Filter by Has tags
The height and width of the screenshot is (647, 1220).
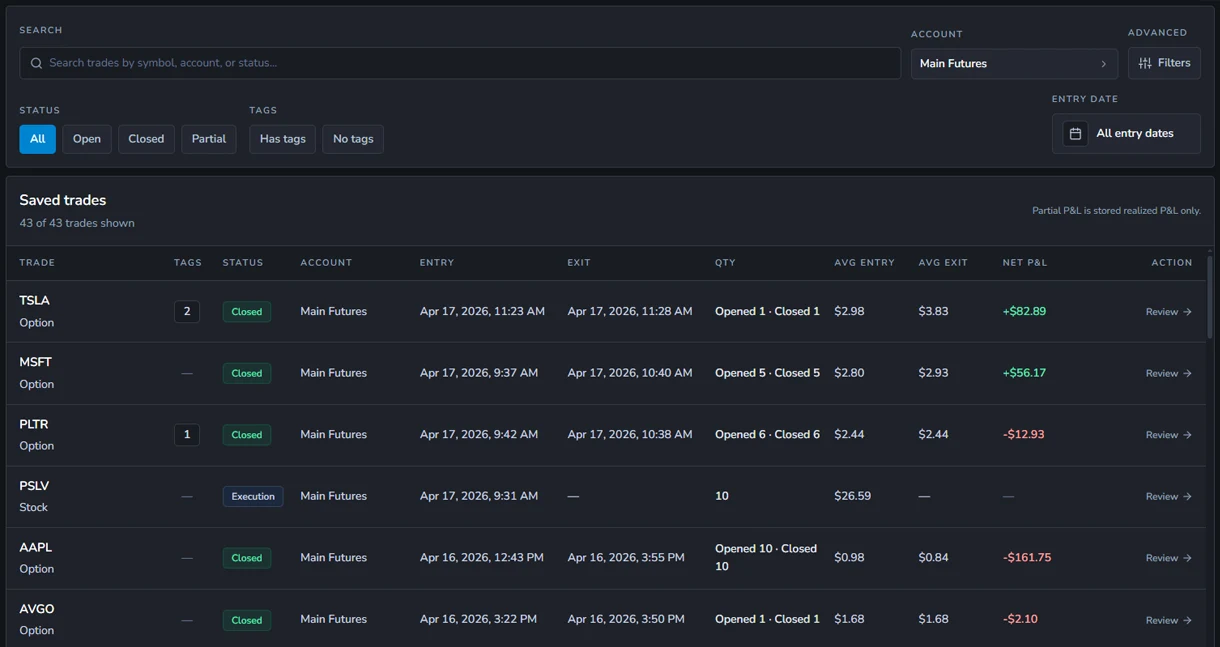(x=283, y=139)
